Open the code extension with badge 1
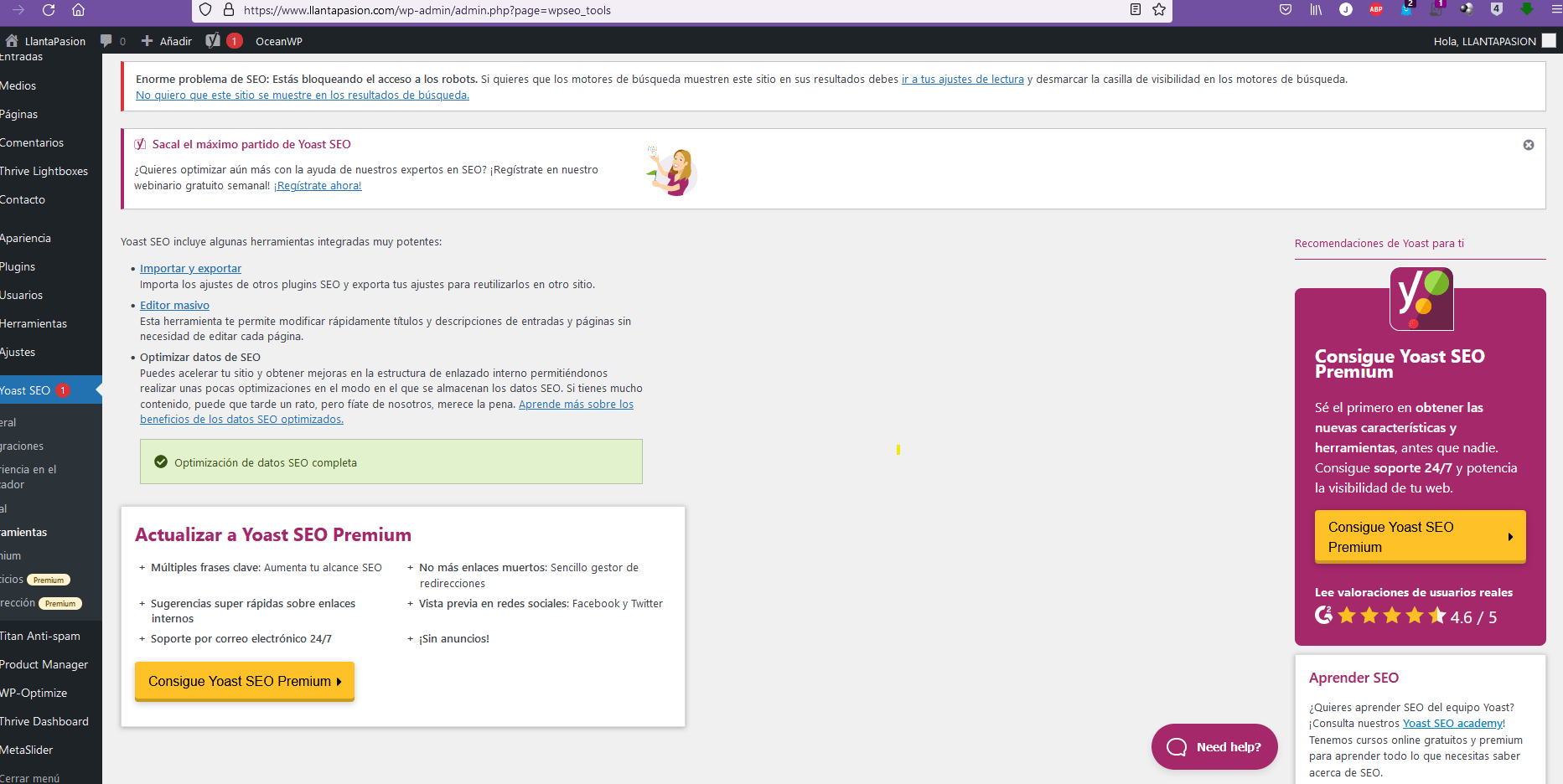This screenshot has height=784, width=1563. click(x=1436, y=8)
